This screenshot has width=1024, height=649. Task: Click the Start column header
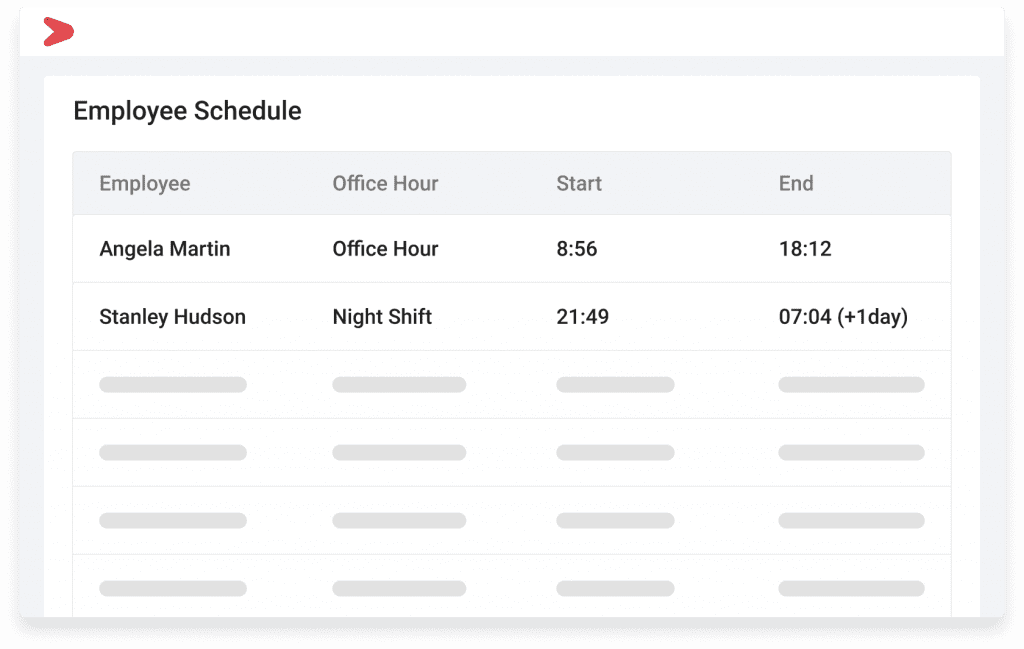point(578,183)
